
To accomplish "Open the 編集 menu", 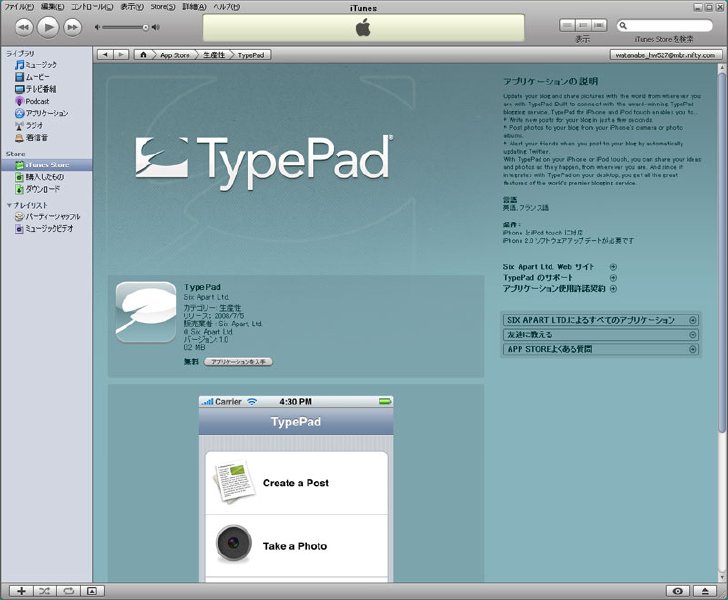I will coord(52,7).
